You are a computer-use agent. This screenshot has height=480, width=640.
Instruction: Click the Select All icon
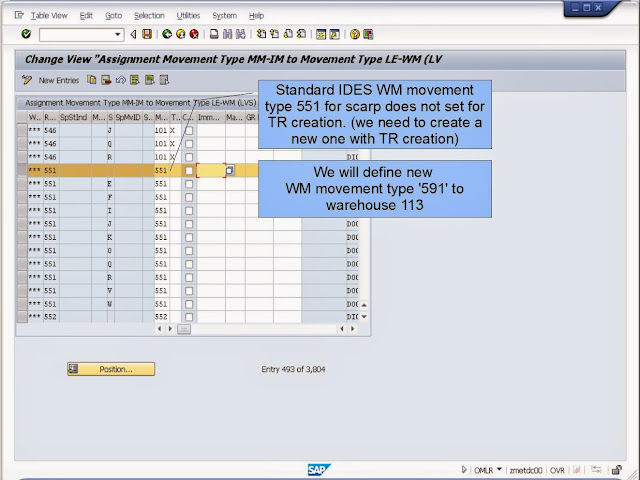tap(135, 80)
